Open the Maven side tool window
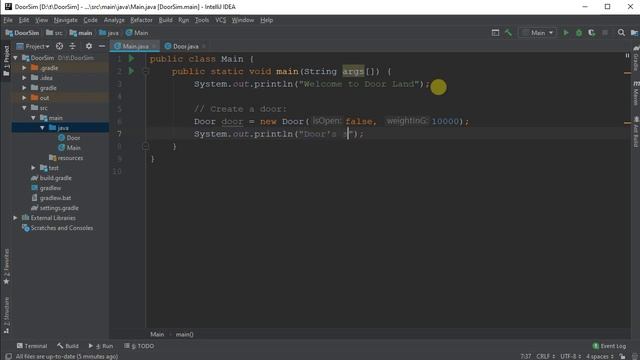 click(636, 93)
